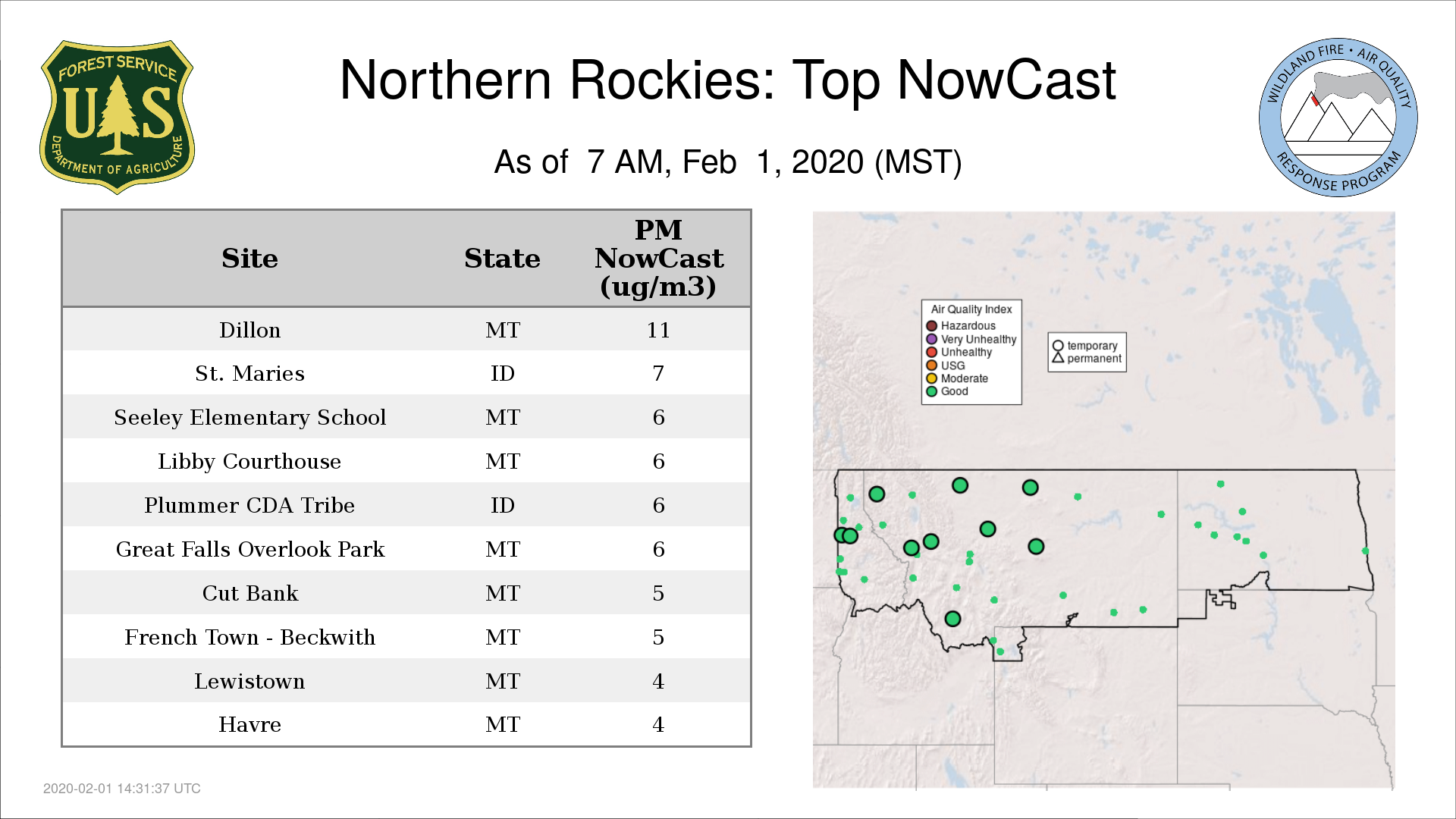This screenshot has height=819, width=1456.
Task: Click the State column header
Action: 502,259
